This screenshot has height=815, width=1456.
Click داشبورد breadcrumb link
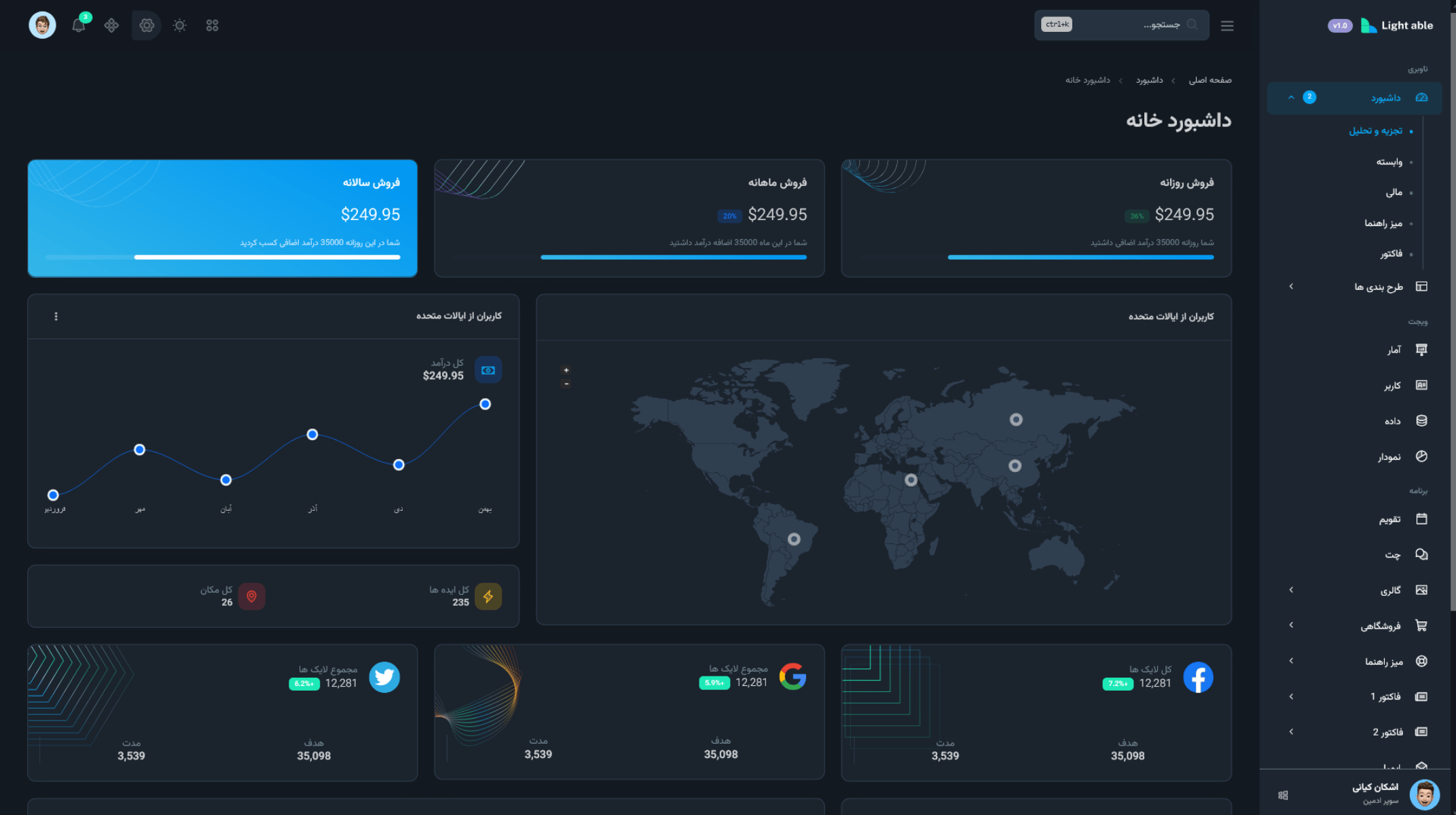coord(1149,80)
